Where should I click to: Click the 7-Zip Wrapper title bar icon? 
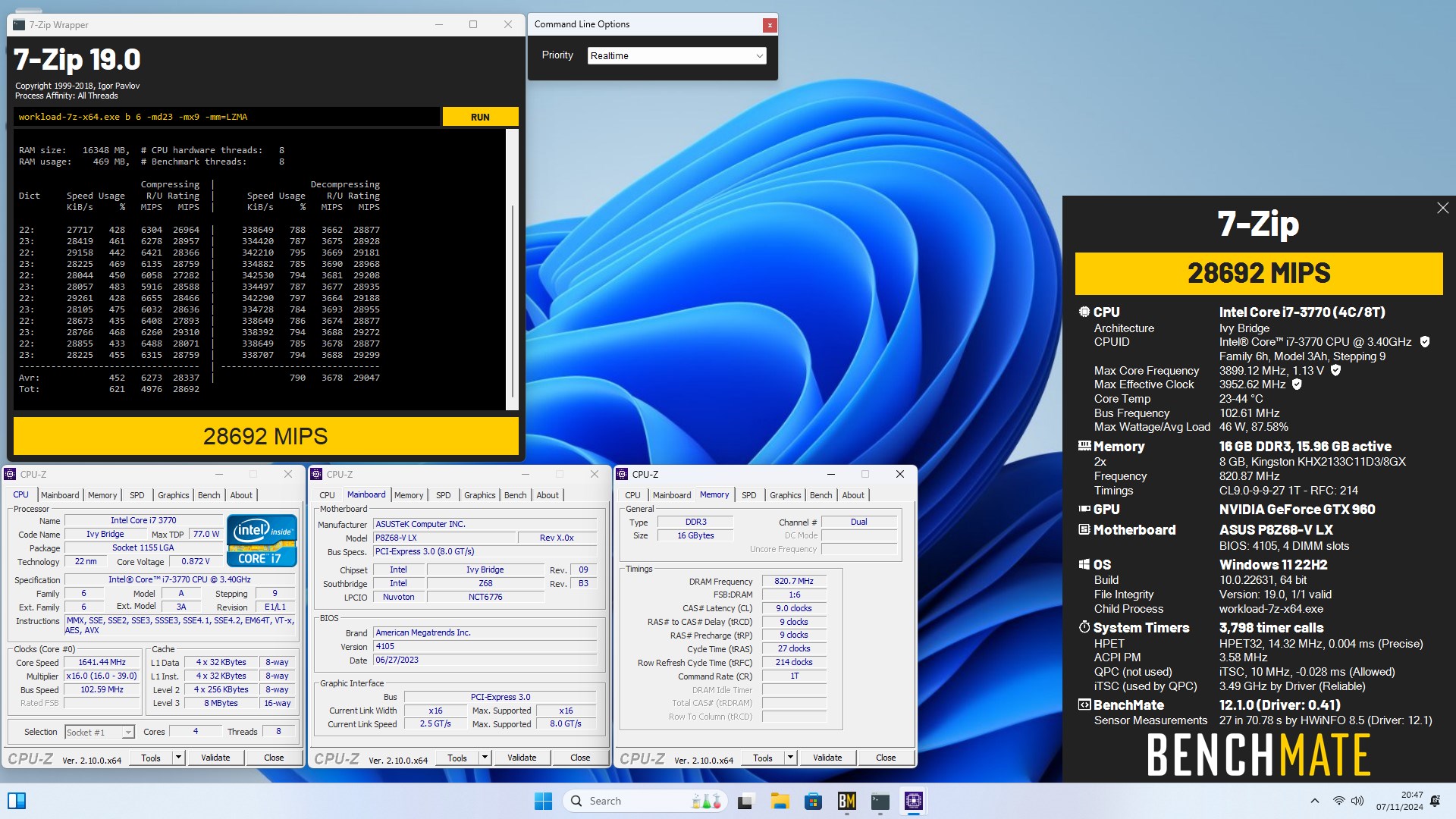(x=19, y=25)
